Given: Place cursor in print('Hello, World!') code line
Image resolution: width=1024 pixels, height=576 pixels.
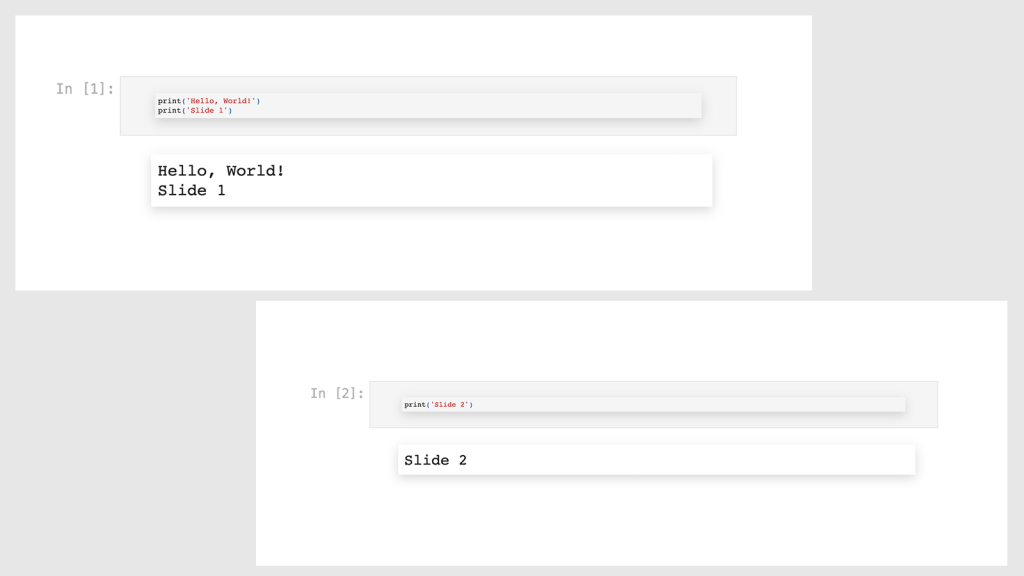Looking at the screenshot, I should click(x=209, y=101).
